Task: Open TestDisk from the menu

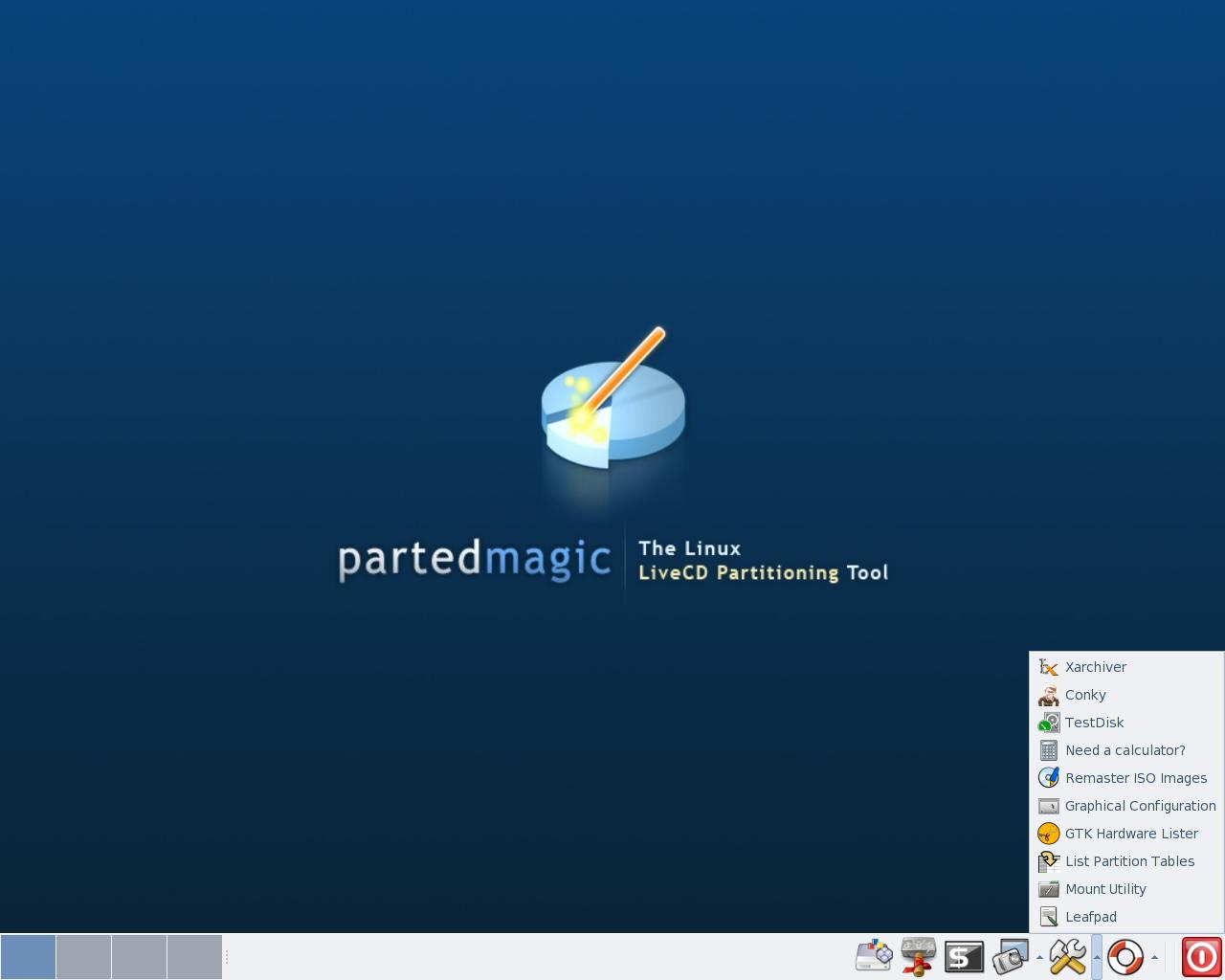Action: pos(1126,723)
